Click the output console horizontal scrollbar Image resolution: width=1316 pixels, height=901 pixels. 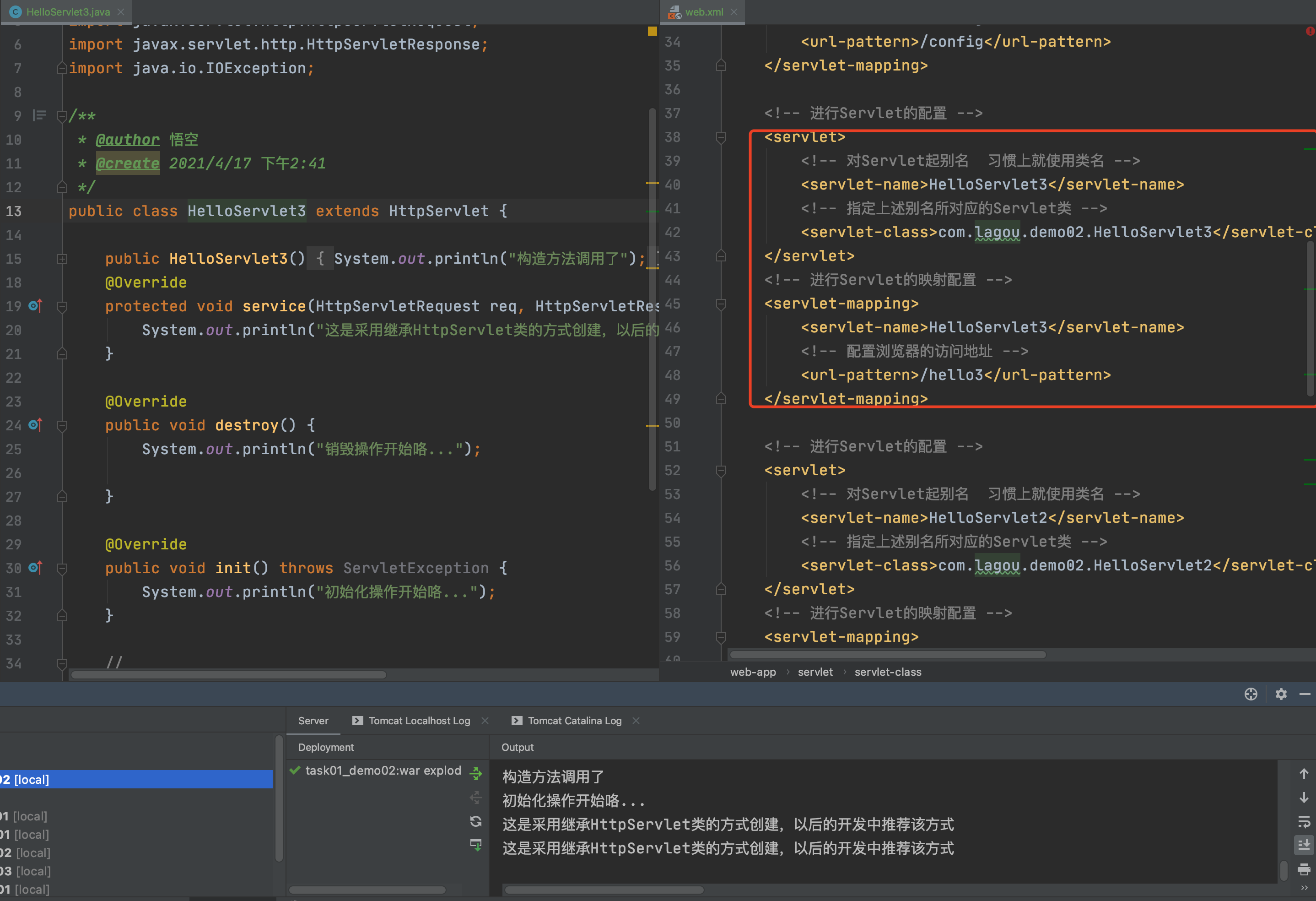coord(604,890)
